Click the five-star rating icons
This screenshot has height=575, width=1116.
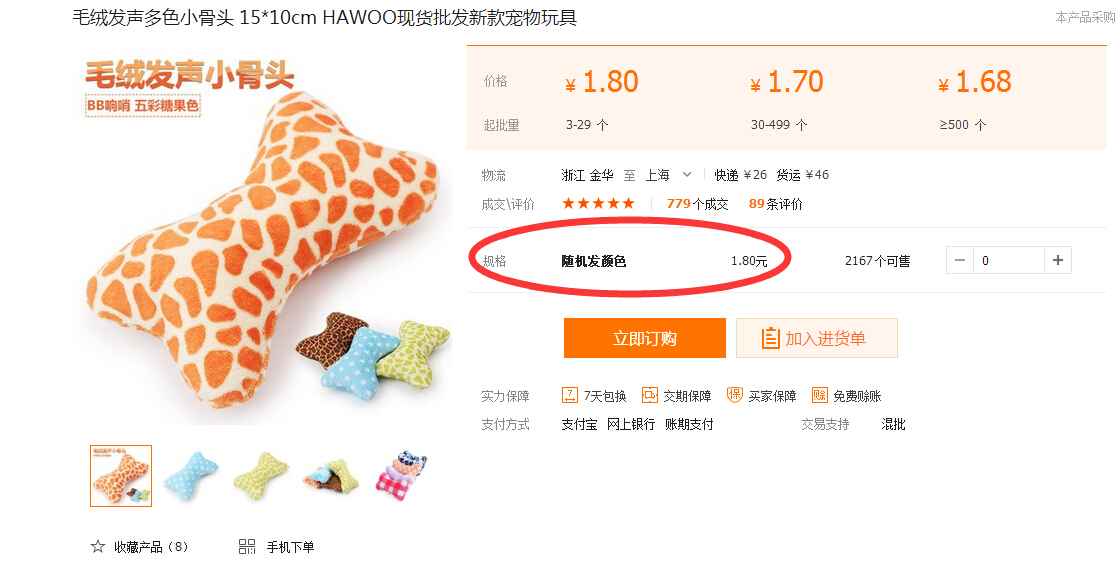click(598, 204)
